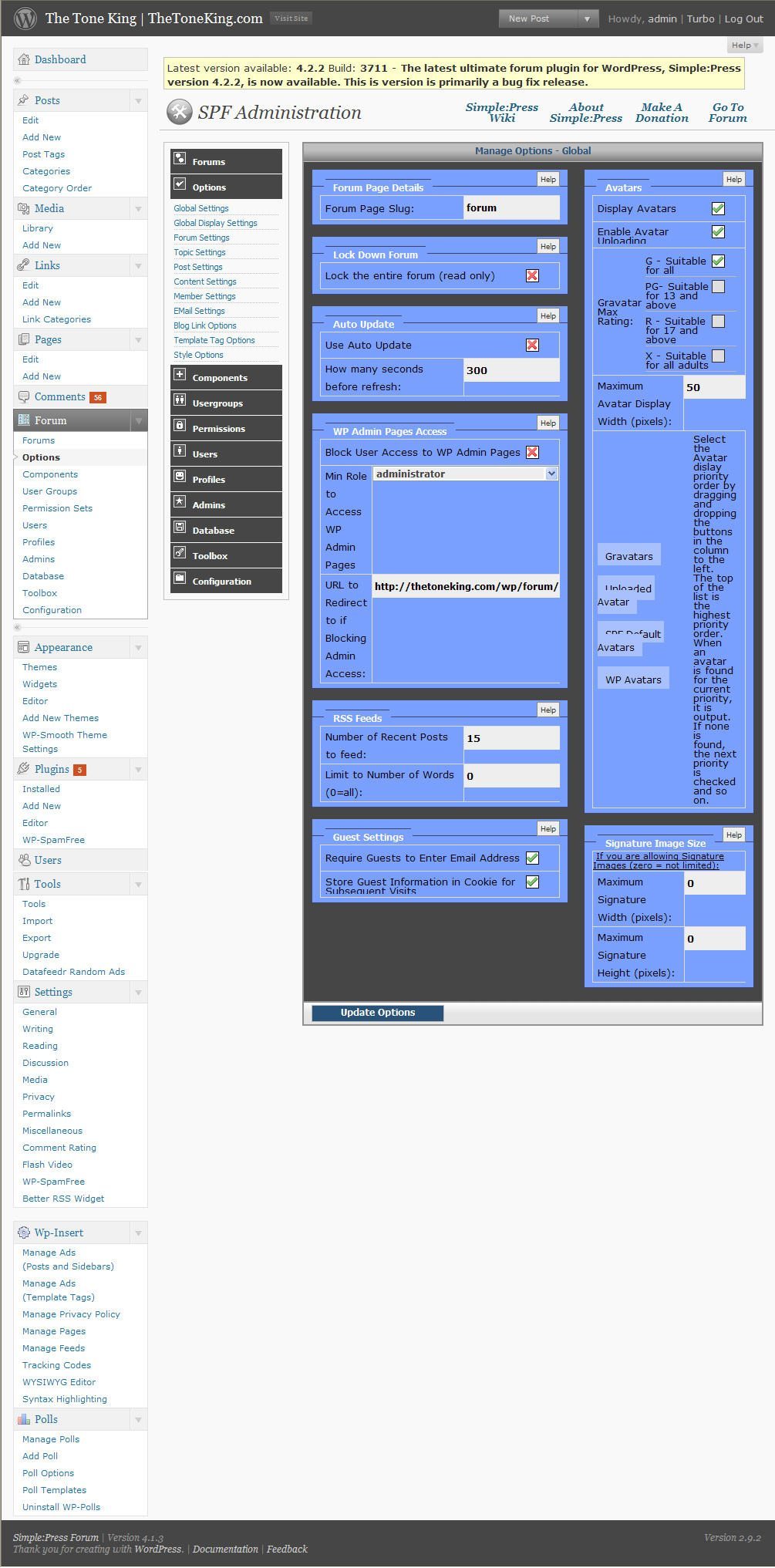The width and height of the screenshot is (775, 1568).
Task: Select the Gravatars priority order button
Action: pos(629,556)
